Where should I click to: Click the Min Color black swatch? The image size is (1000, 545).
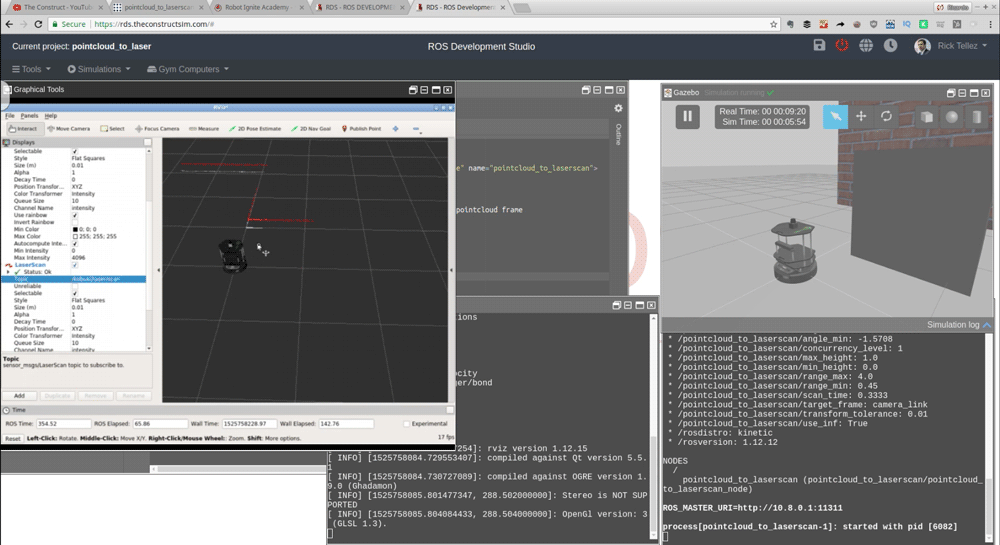[75, 229]
